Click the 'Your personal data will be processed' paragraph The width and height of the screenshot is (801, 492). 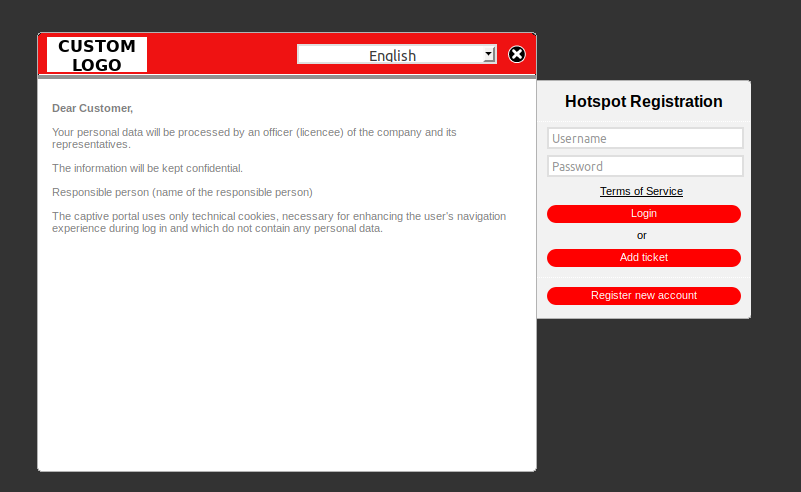pyautogui.click(x=254, y=138)
